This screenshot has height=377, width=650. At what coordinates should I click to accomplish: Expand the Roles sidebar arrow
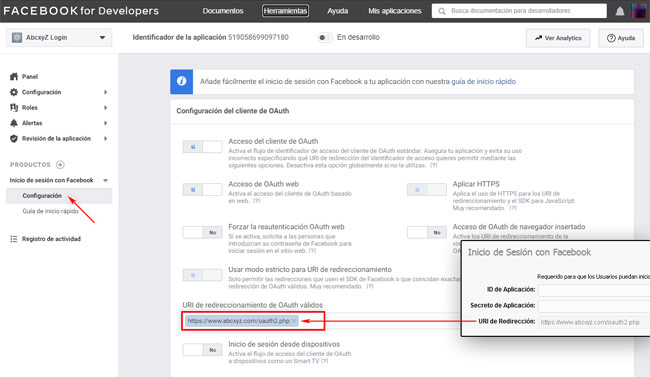pyautogui.click(x=105, y=107)
